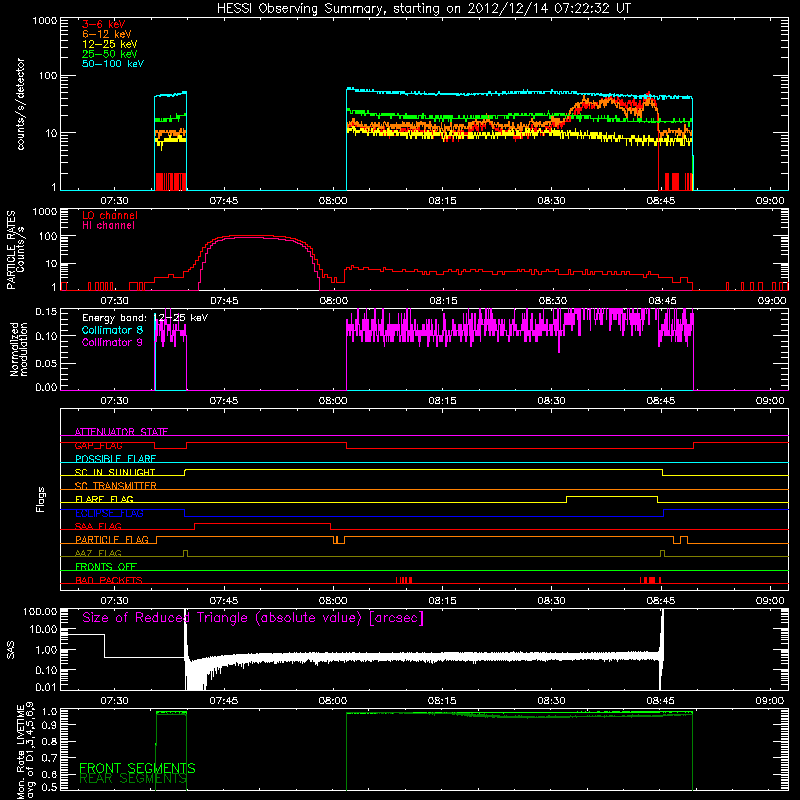Select the yellow '12-25 keV' count-rate legend label
Screen dimensions: 800x800
pos(110,44)
